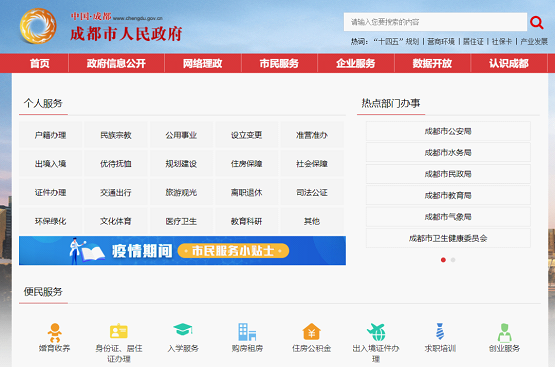The width and height of the screenshot is (555, 367).
Task: Click the Chengdu government sun logo
Action: [38, 26]
